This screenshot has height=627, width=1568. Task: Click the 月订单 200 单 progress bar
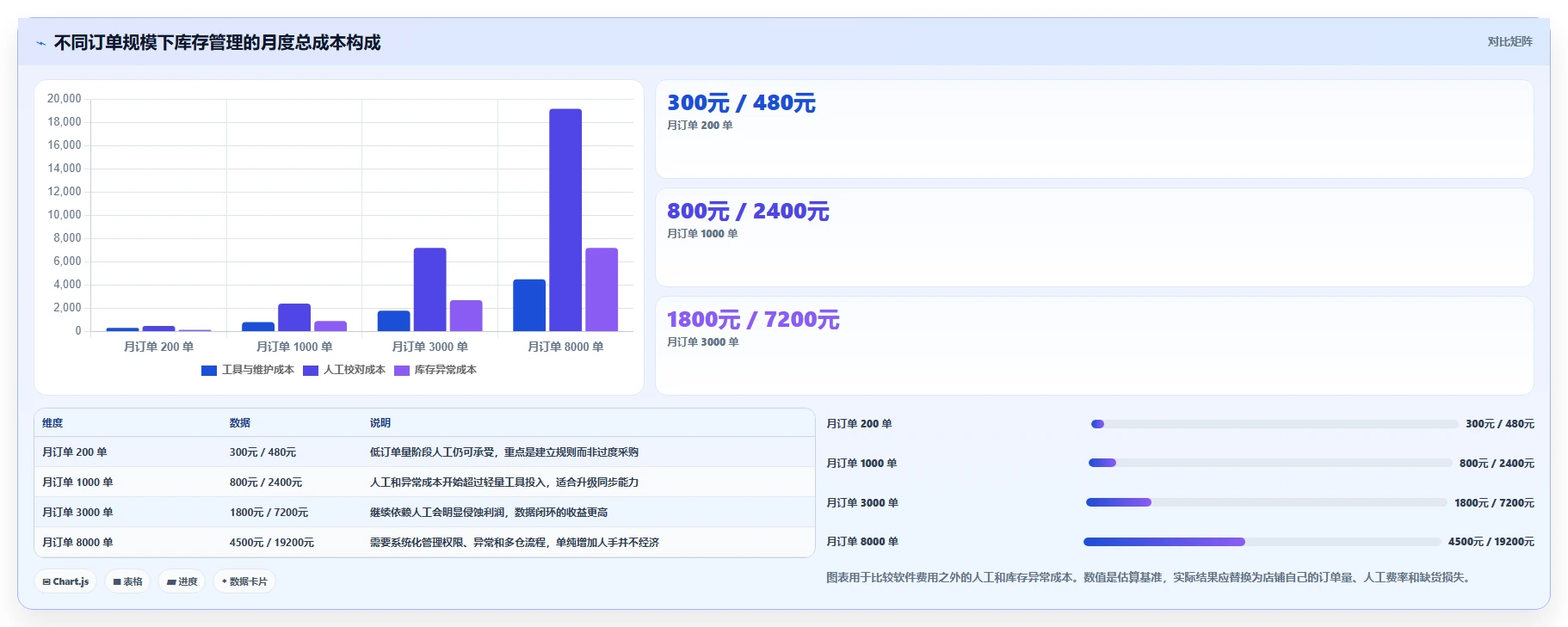[1275, 424]
